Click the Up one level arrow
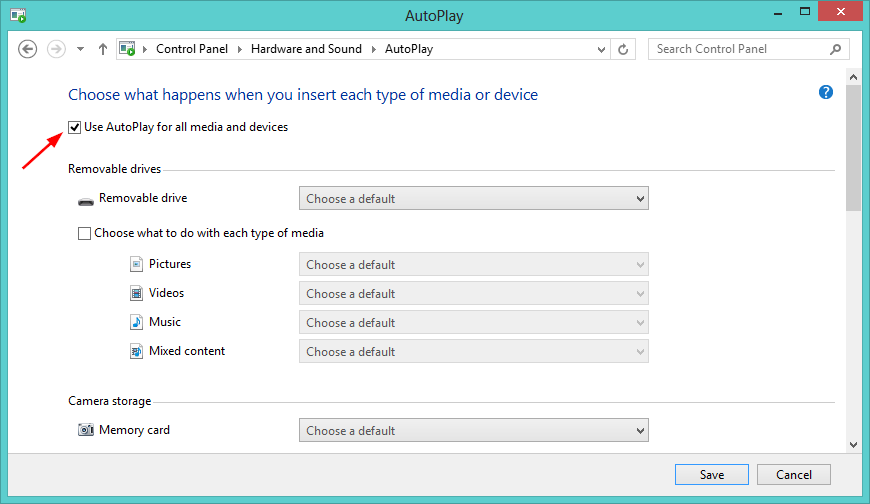This screenshot has width=870, height=504. pyautogui.click(x=103, y=49)
